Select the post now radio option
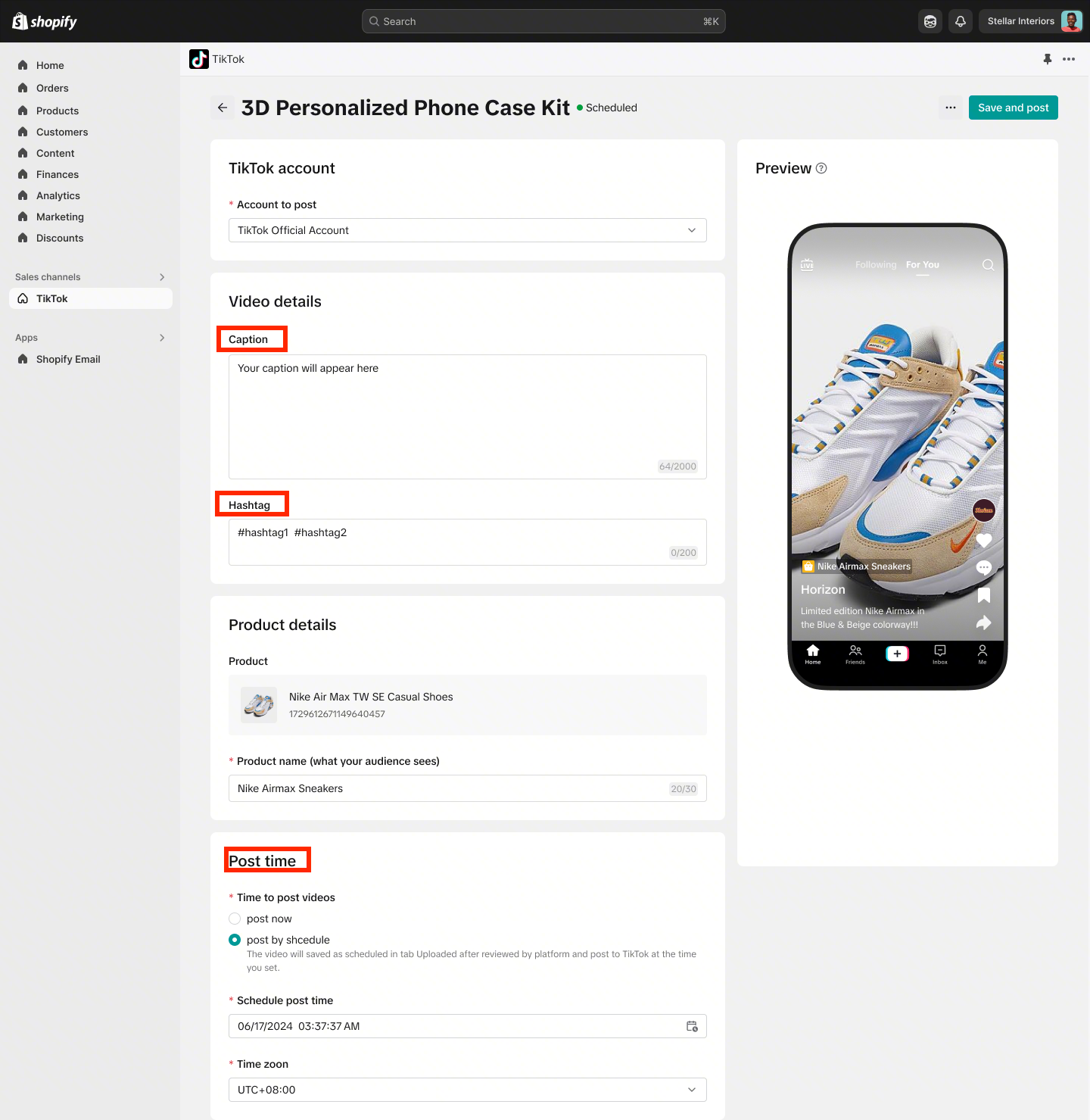The height and width of the screenshot is (1120, 1090). (x=235, y=919)
